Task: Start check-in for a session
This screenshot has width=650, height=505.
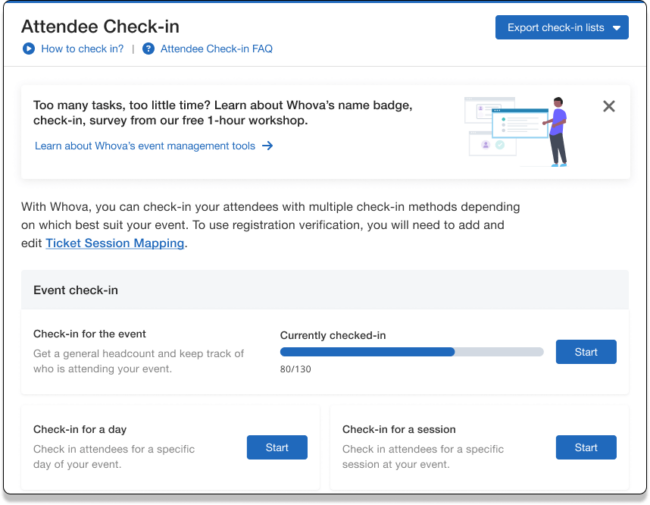Action: click(586, 447)
